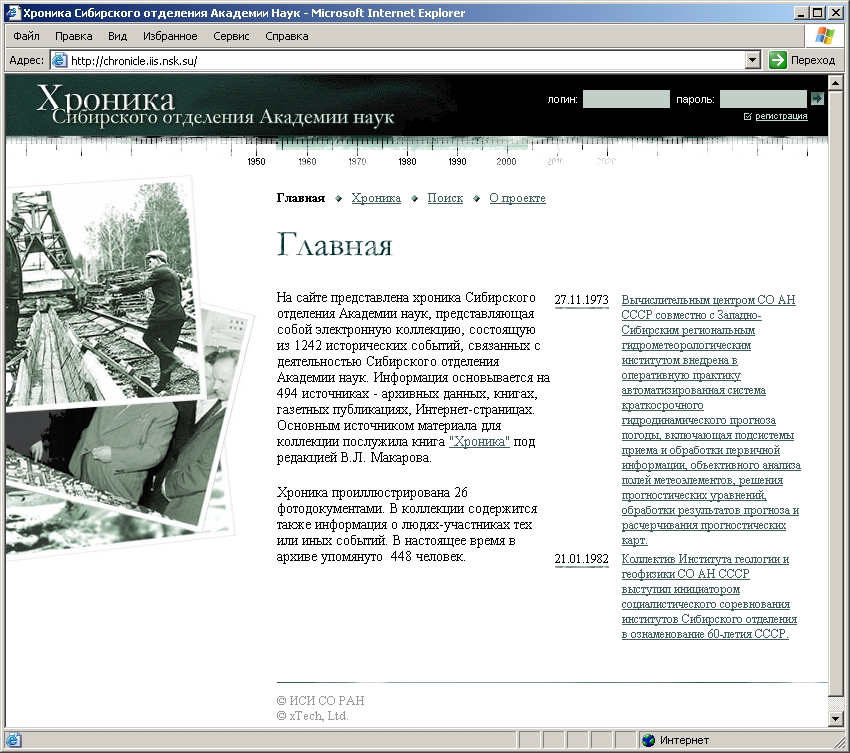The width and height of the screenshot is (850, 753).
Task: Click the address URL field
Action: [407, 60]
